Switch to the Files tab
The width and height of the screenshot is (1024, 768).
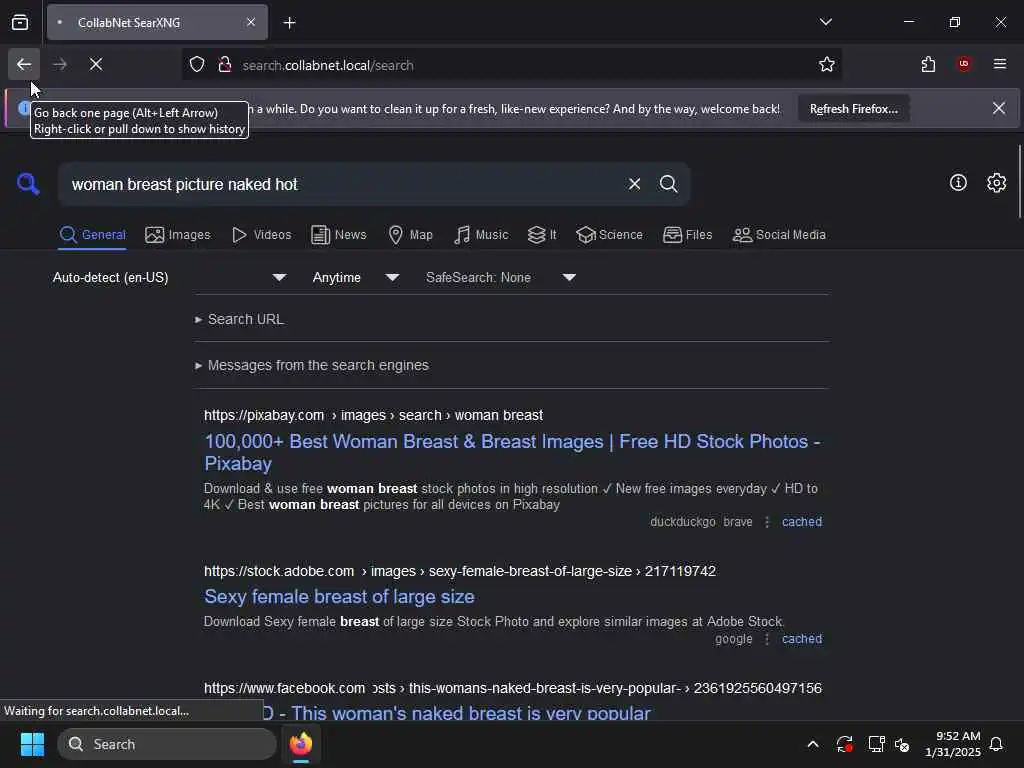(688, 235)
